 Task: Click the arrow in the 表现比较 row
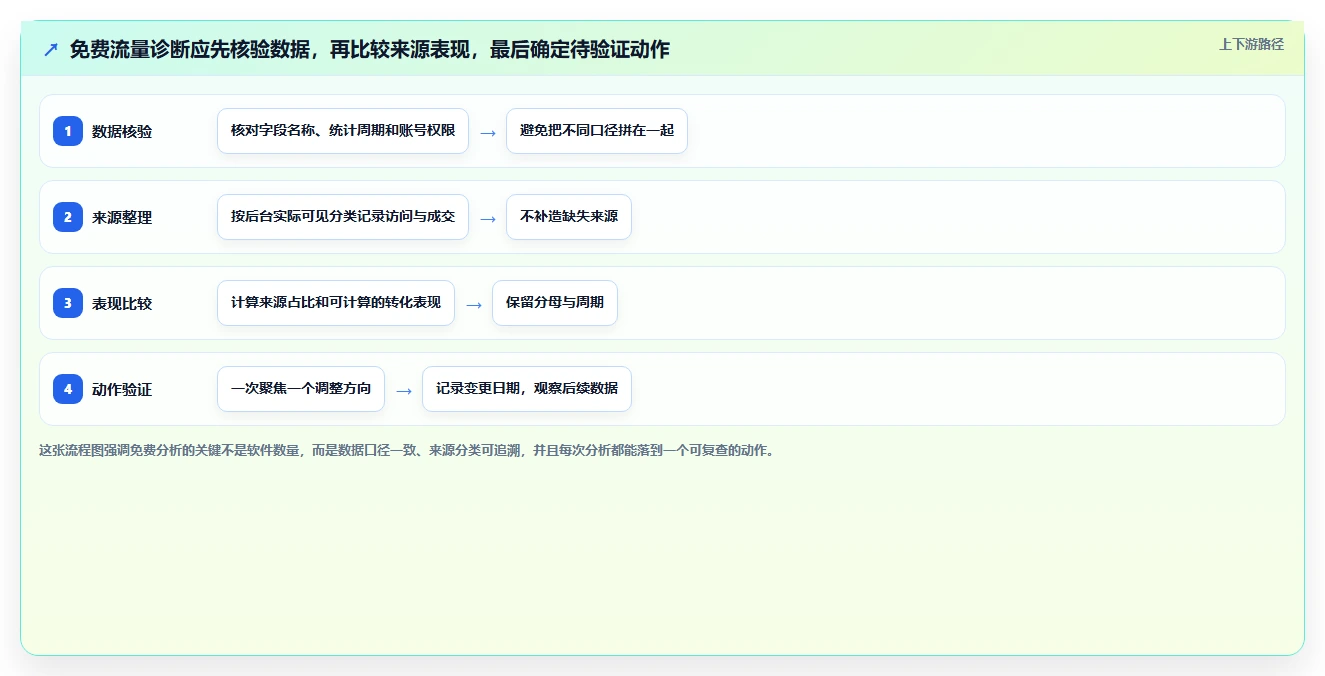474,304
